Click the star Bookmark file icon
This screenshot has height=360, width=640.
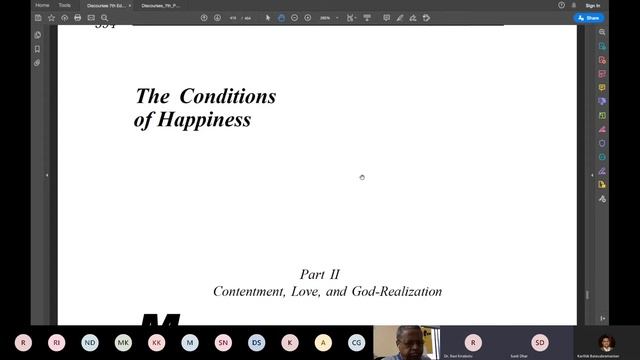(x=51, y=18)
